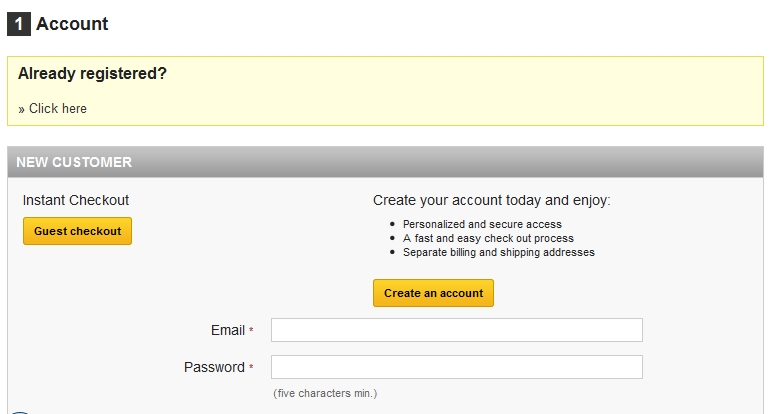Click the 'five characters min.' hint

pos(325,393)
